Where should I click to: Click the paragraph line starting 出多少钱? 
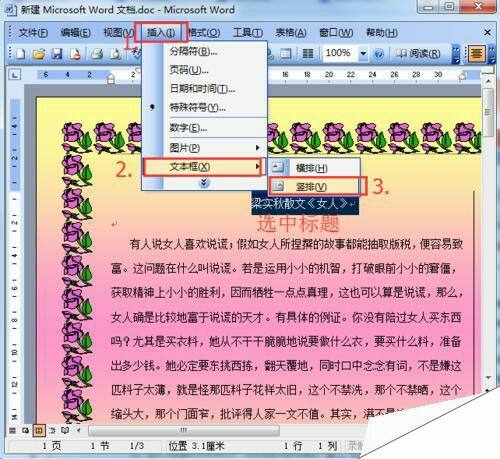pyautogui.click(x=286, y=366)
